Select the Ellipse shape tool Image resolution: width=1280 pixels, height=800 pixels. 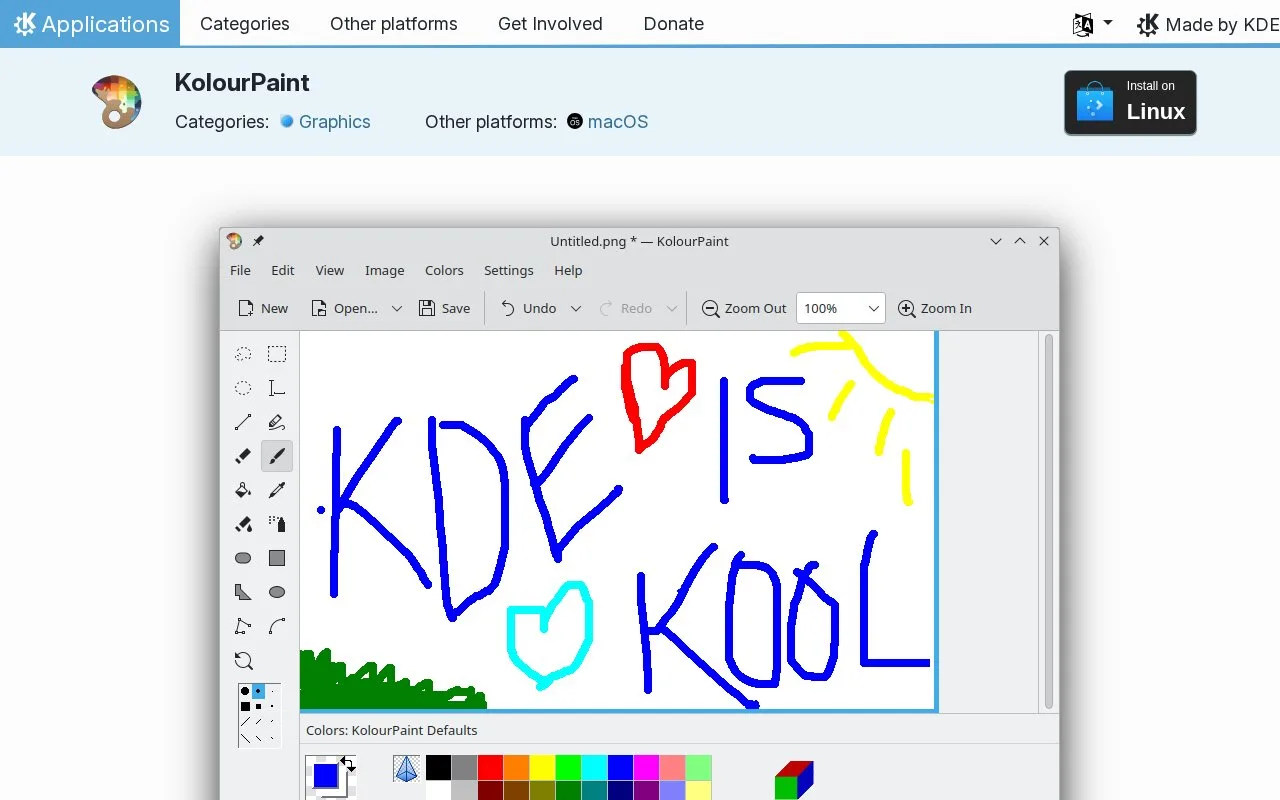pyautogui.click(x=277, y=592)
